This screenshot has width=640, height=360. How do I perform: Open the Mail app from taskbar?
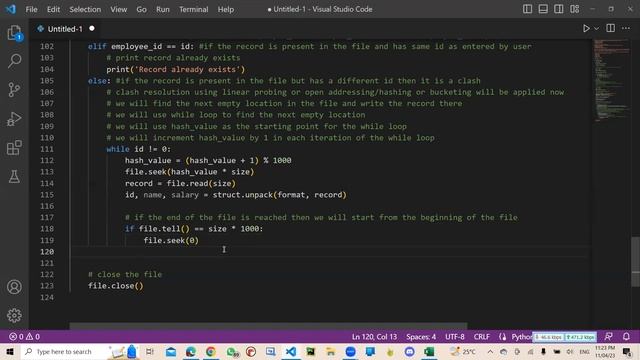coord(171,351)
